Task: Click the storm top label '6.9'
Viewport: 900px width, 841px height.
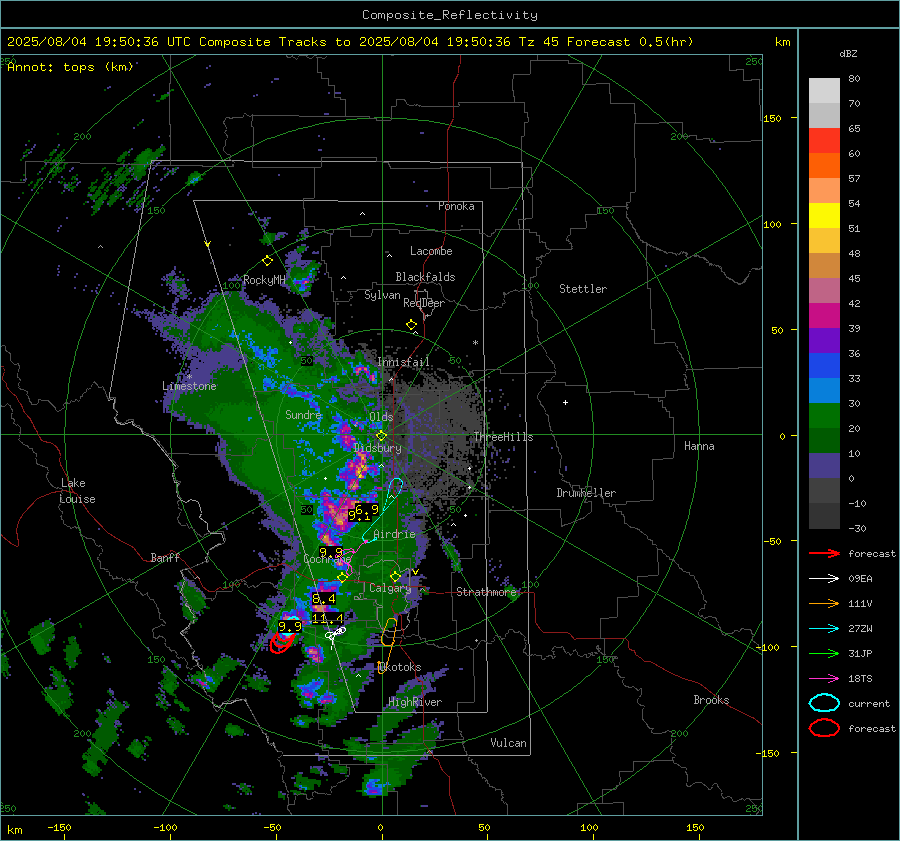Action: (367, 509)
